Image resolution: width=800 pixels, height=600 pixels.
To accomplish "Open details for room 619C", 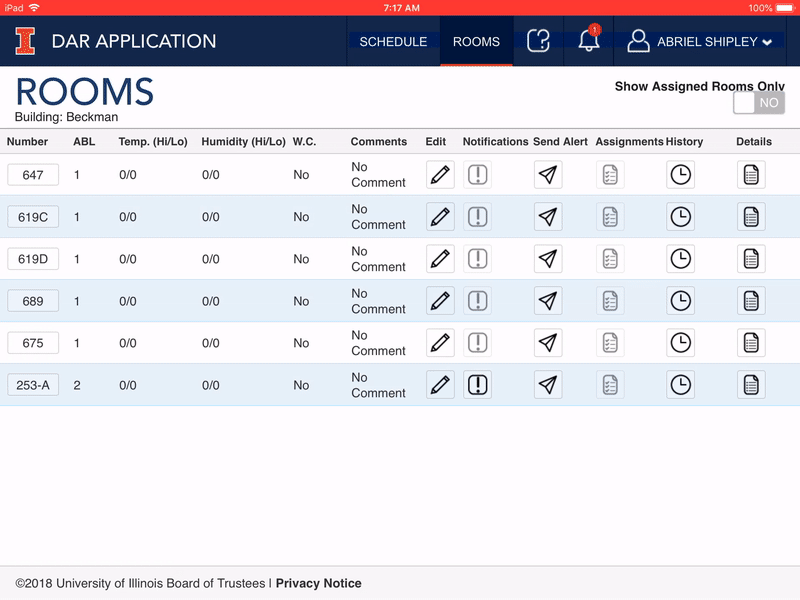I will click(x=751, y=217).
